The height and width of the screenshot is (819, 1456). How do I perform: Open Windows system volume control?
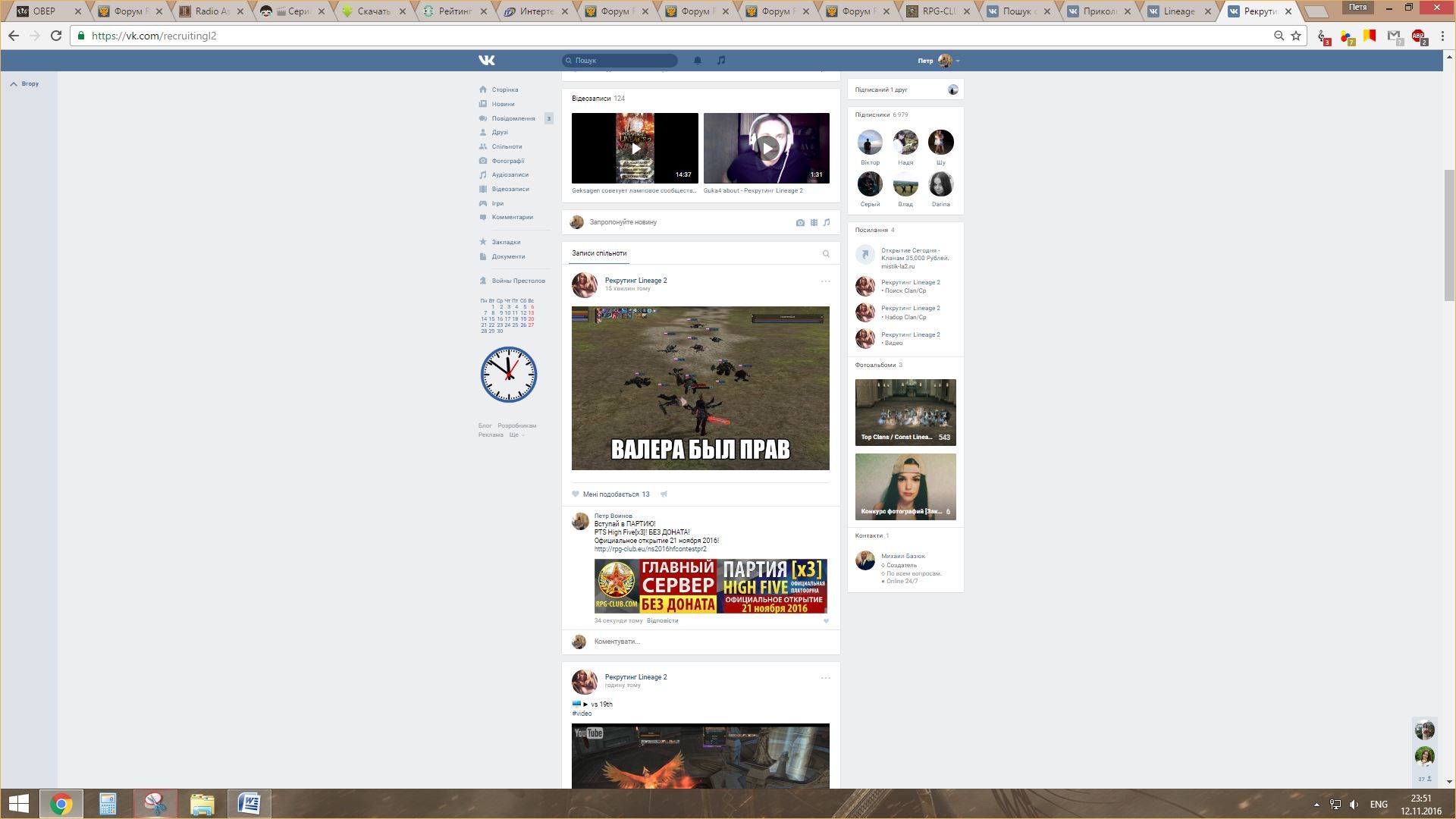(1354, 805)
